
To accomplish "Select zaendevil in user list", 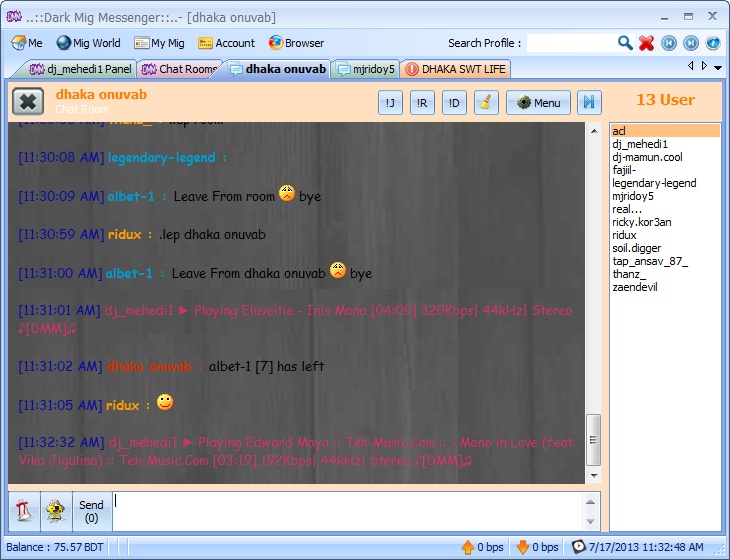I will (x=665, y=287).
